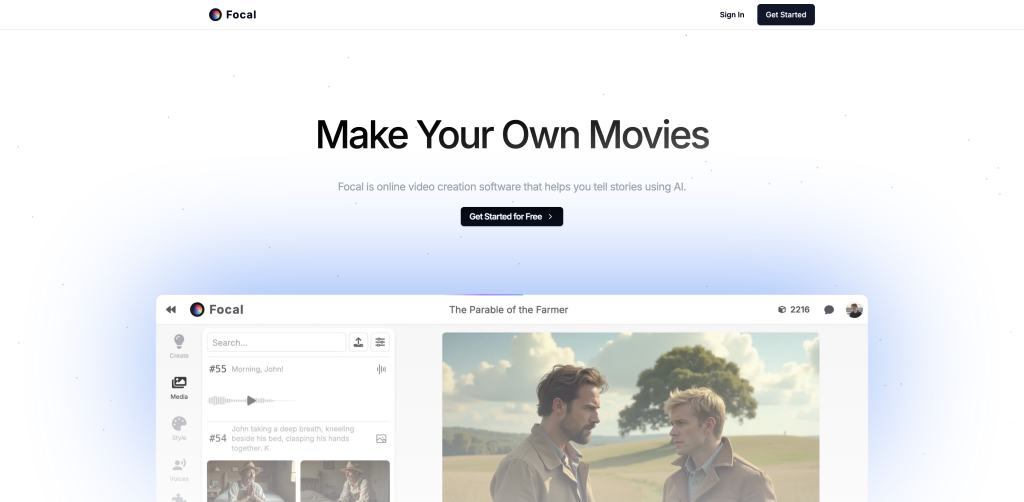Play the audio clip for #55

coord(251,400)
